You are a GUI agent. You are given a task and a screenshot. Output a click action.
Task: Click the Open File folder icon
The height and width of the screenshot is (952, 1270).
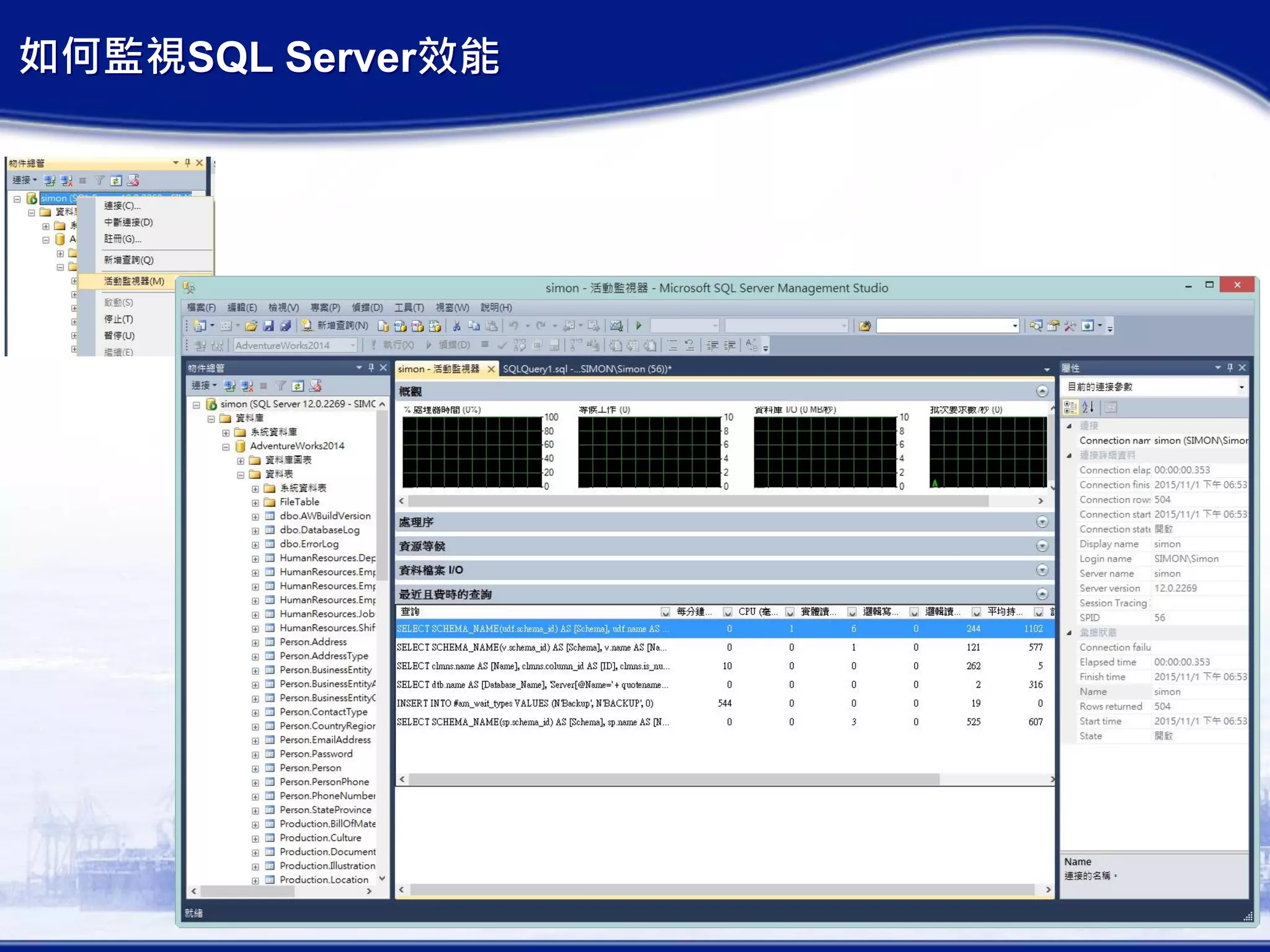click(x=251, y=325)
